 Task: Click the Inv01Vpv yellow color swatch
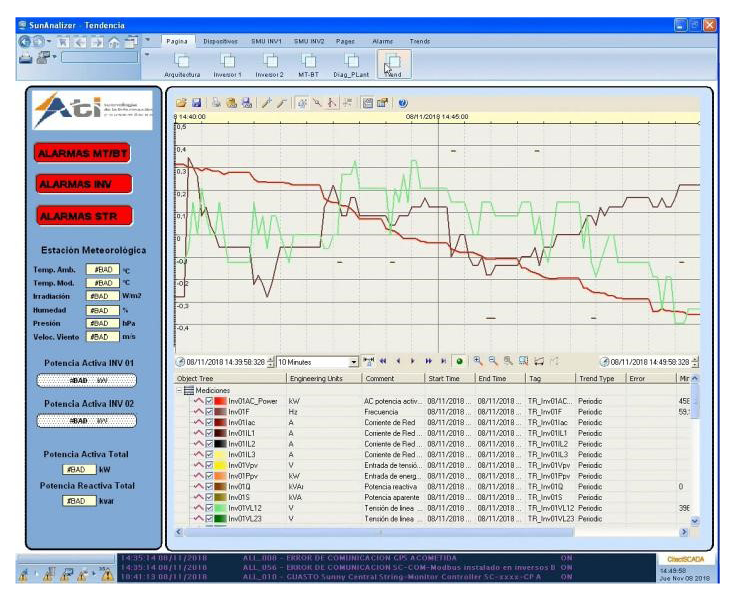coord(221,465)
